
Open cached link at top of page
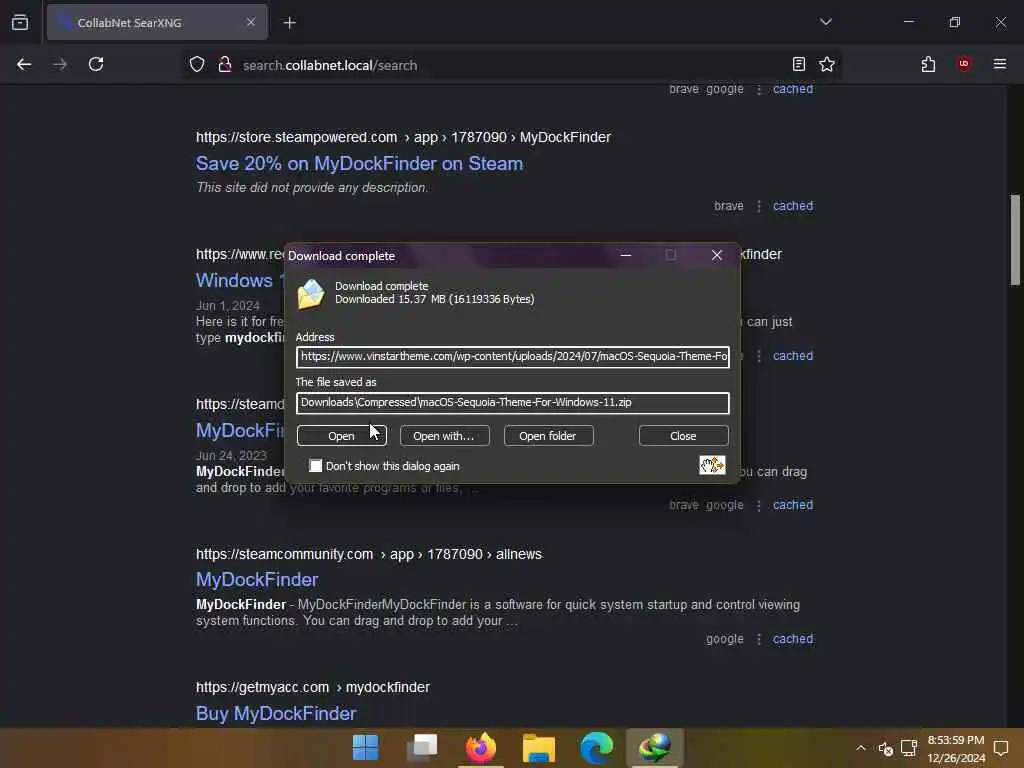(793, 89)
